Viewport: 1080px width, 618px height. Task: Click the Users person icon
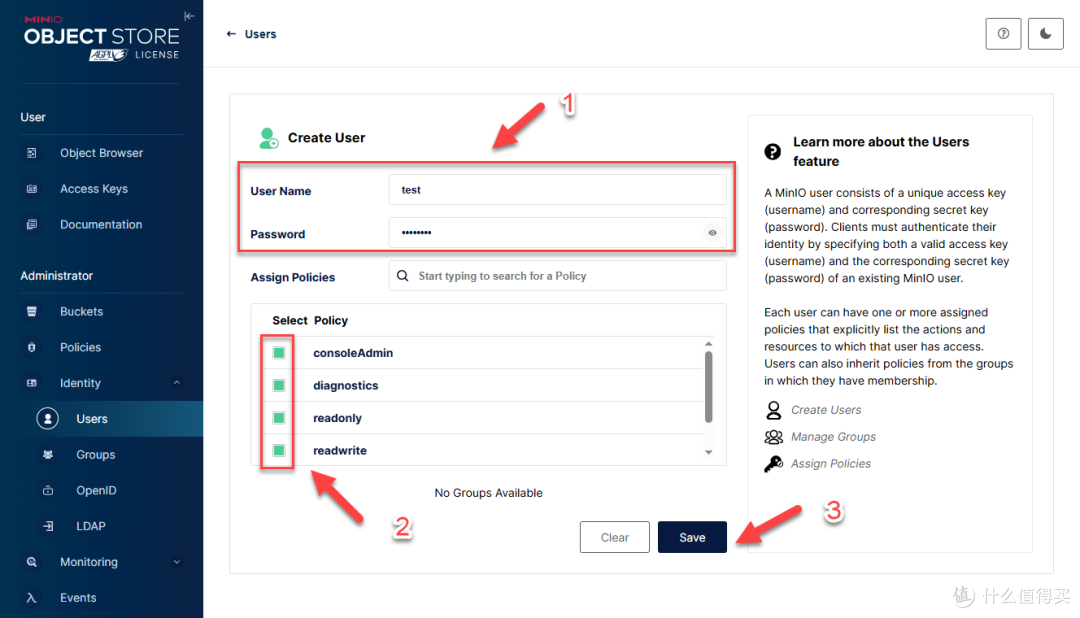[x=48, y=419]
